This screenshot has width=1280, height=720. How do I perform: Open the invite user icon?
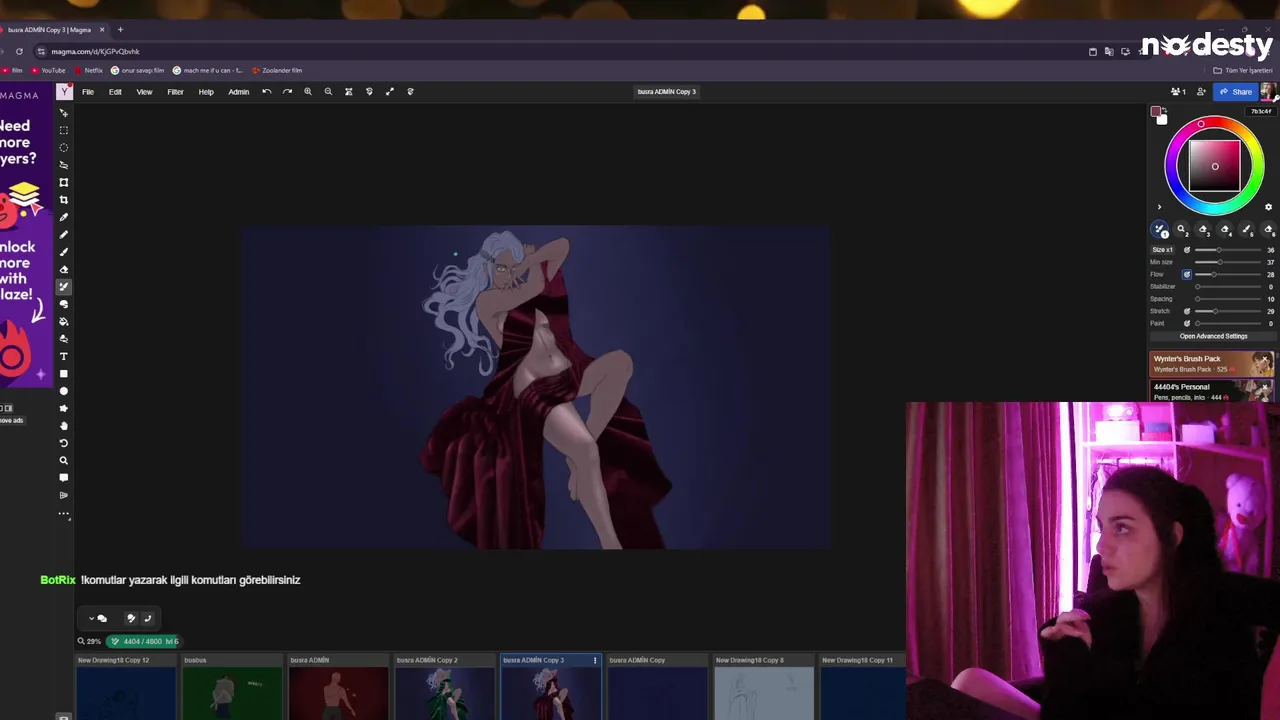1201,92
